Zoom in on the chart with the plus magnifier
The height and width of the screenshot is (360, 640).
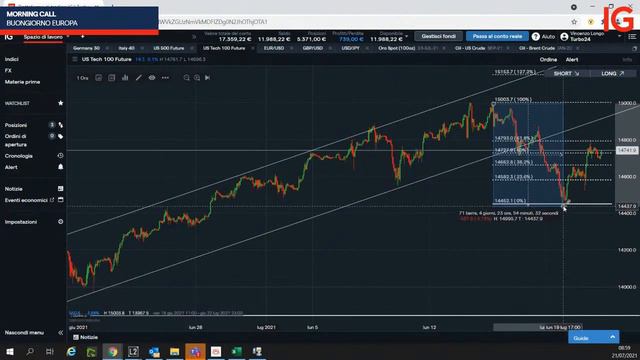tap(197, 78)
